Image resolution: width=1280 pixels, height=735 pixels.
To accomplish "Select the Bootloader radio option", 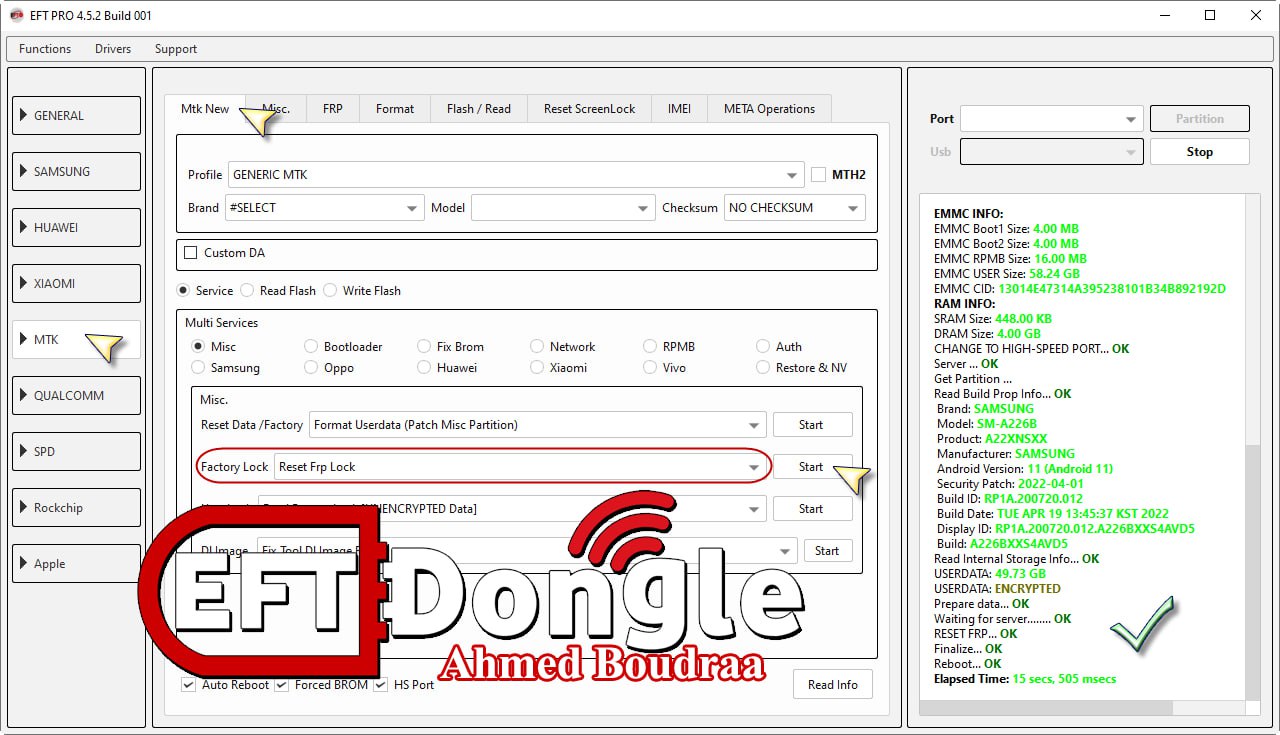I will click(311, 346).
